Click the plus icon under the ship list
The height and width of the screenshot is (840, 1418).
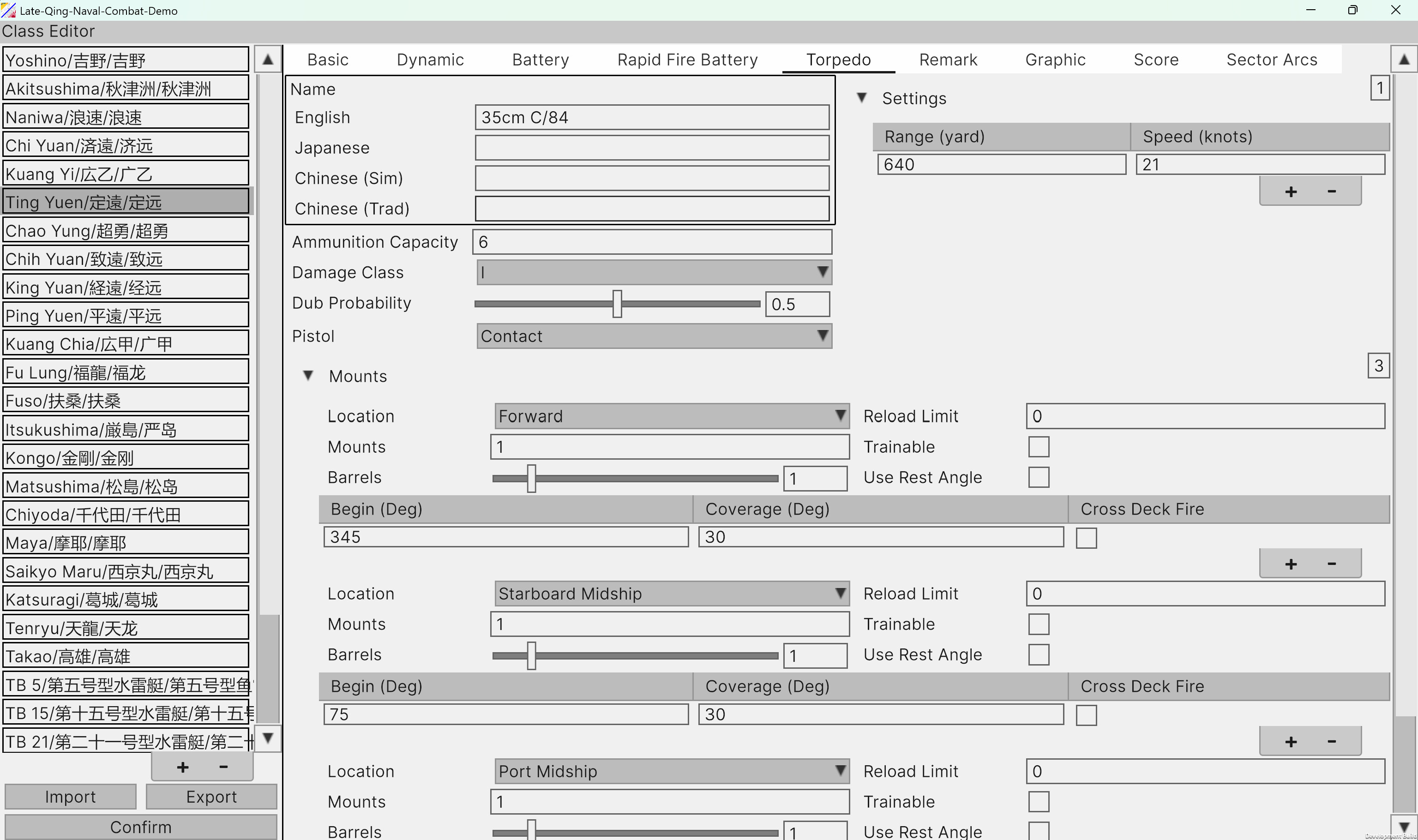(x=182, y=767)
